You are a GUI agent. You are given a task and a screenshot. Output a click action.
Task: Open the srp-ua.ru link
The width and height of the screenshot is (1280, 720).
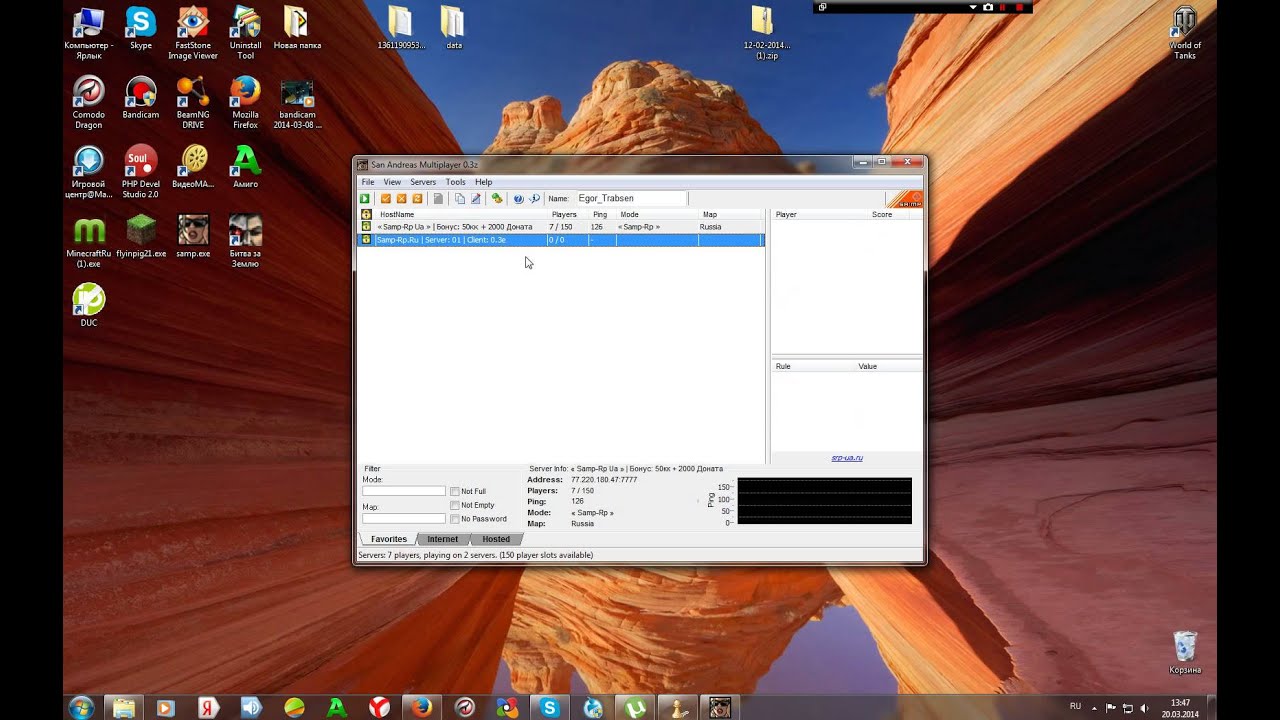pos(847,458)
